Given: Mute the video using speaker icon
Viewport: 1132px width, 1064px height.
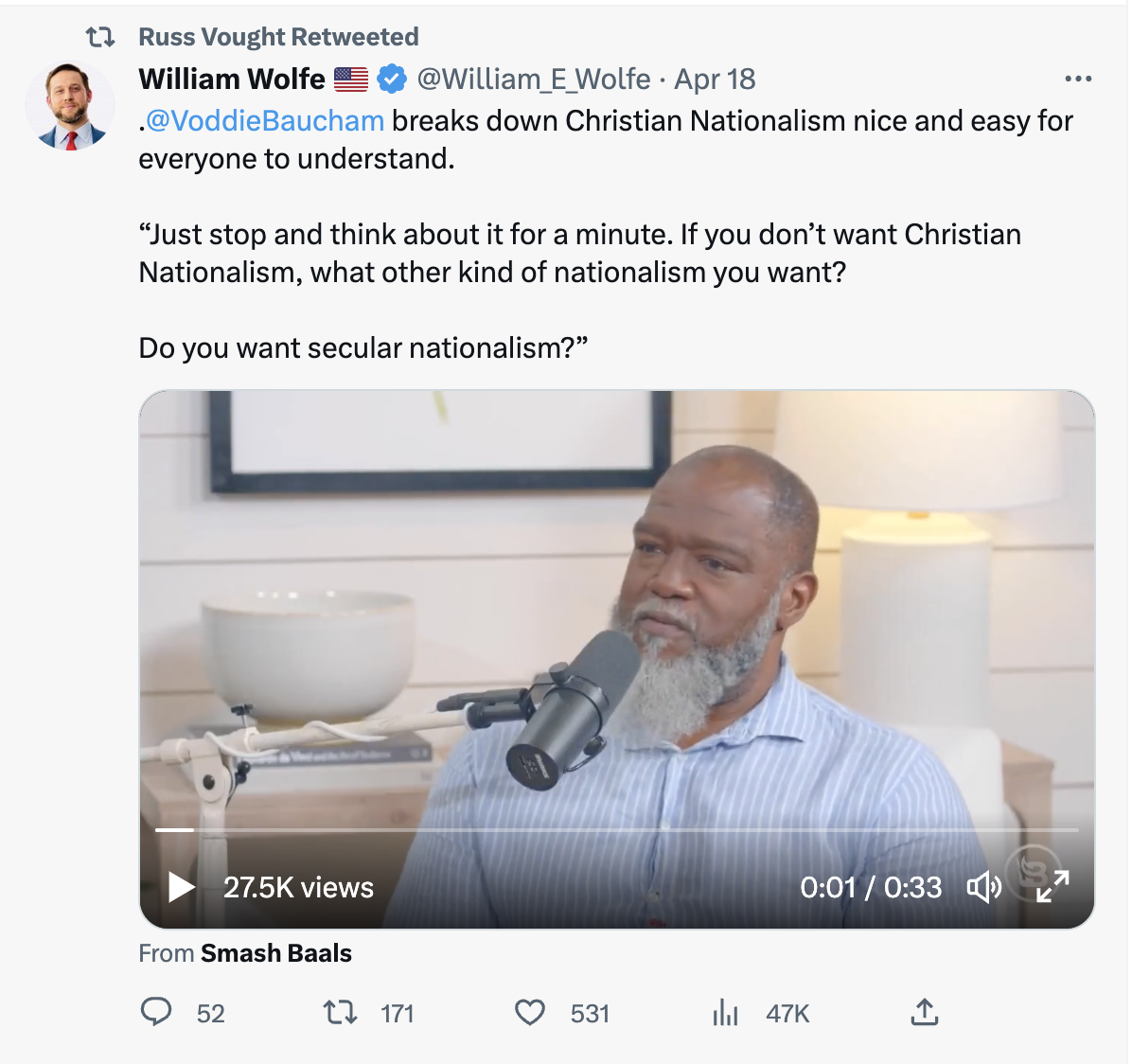Looking at the screenshot, I should 983,887.
